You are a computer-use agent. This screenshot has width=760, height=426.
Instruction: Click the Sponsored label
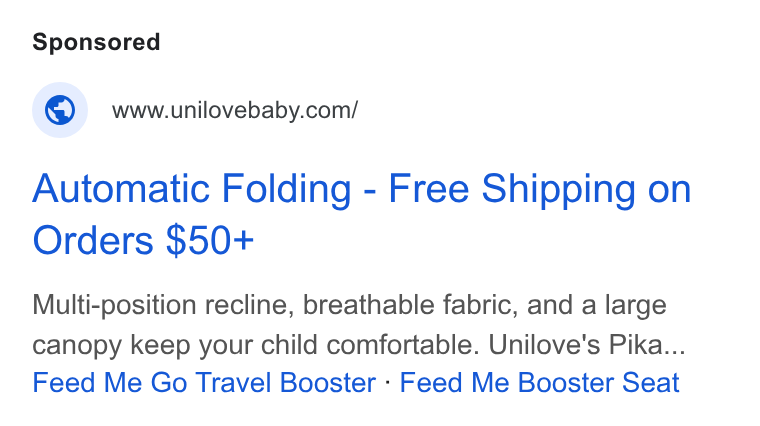pos(96,42)
